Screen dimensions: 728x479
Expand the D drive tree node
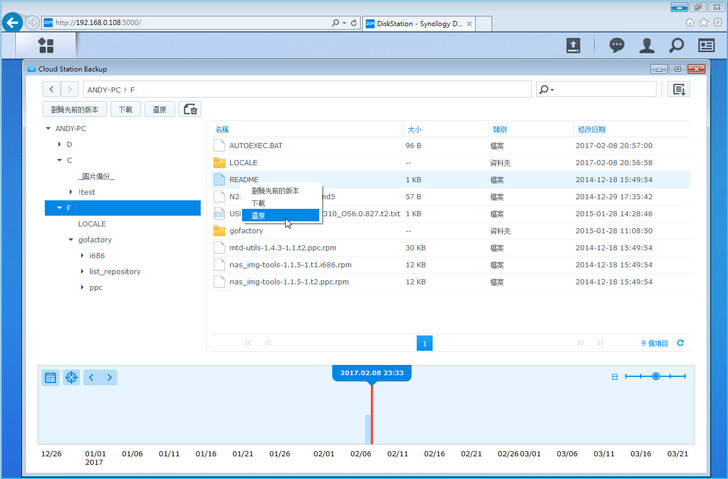(x=58, y=145)
